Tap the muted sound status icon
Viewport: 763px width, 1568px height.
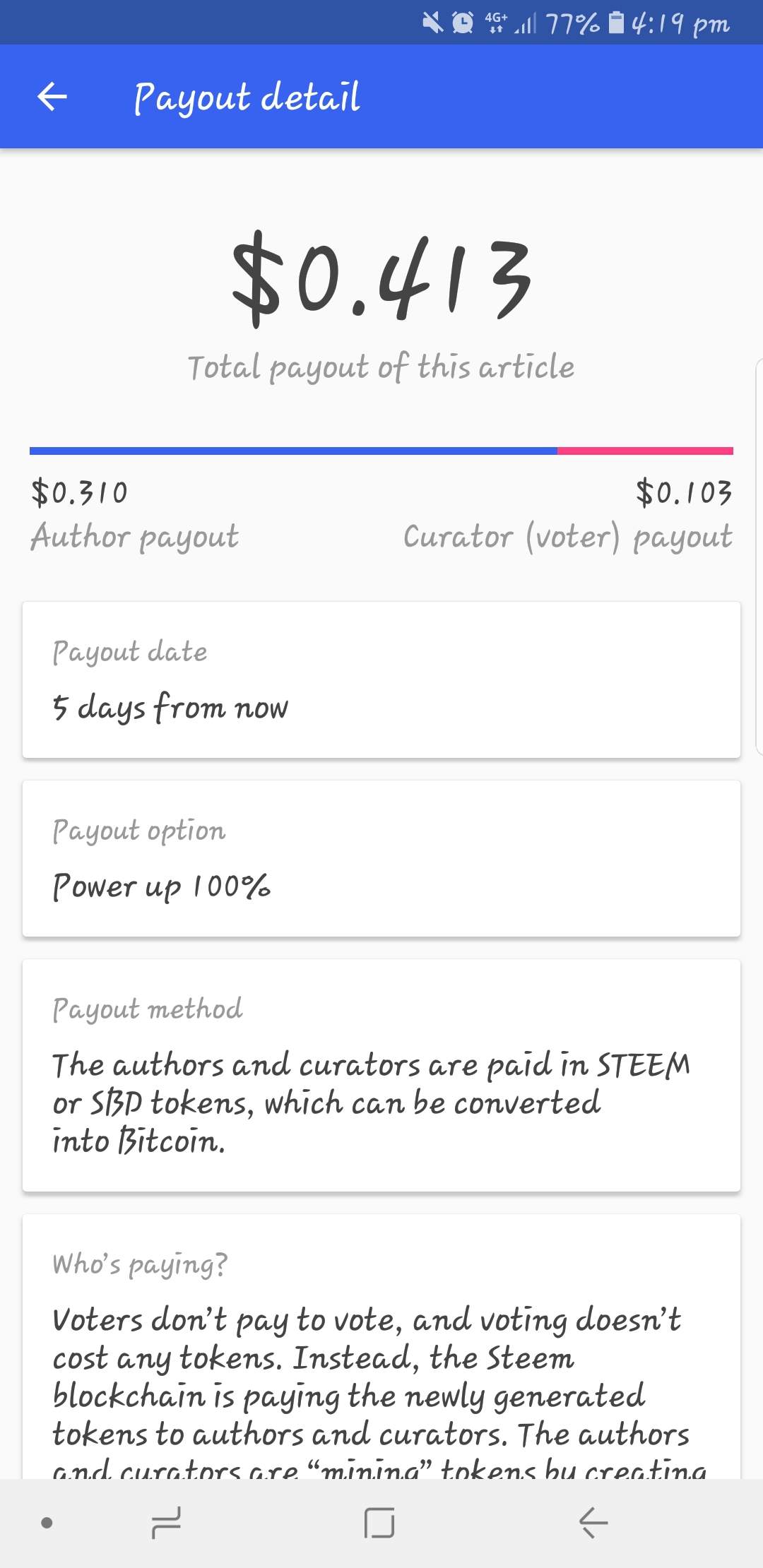click(x=432, y=23)
